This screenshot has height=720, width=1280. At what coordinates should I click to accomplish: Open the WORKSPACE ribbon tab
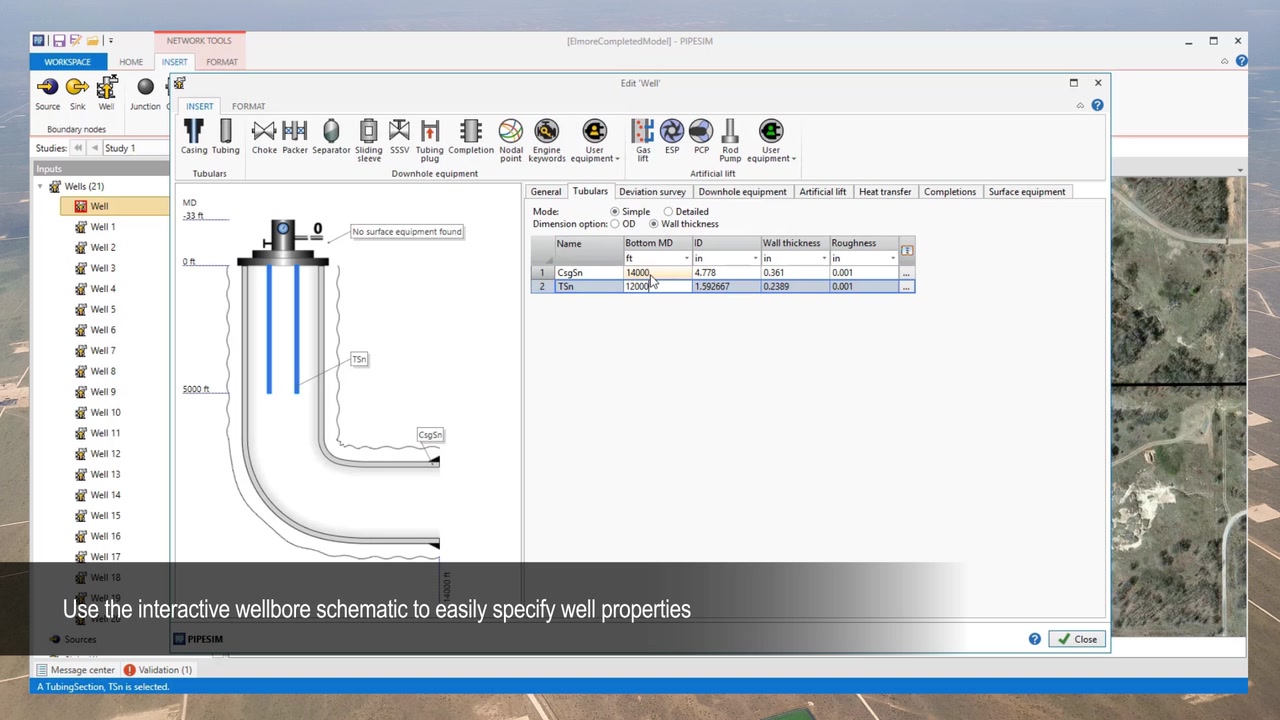67,62
